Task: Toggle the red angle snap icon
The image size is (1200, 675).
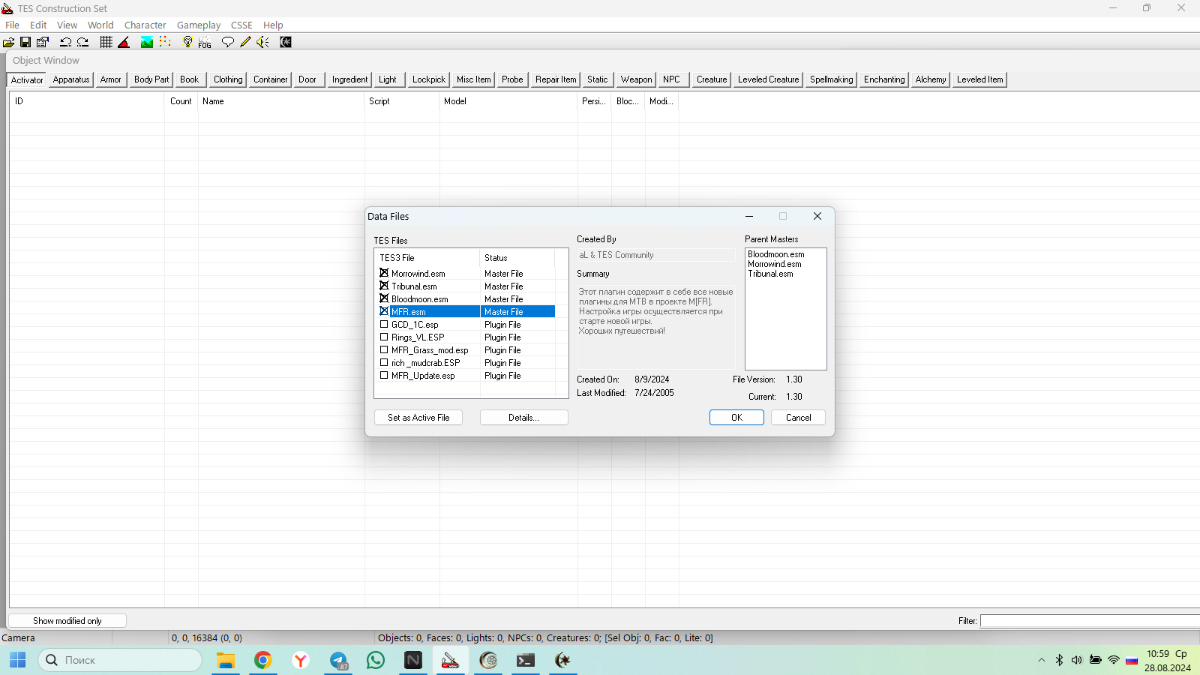Action: (124, 42)
